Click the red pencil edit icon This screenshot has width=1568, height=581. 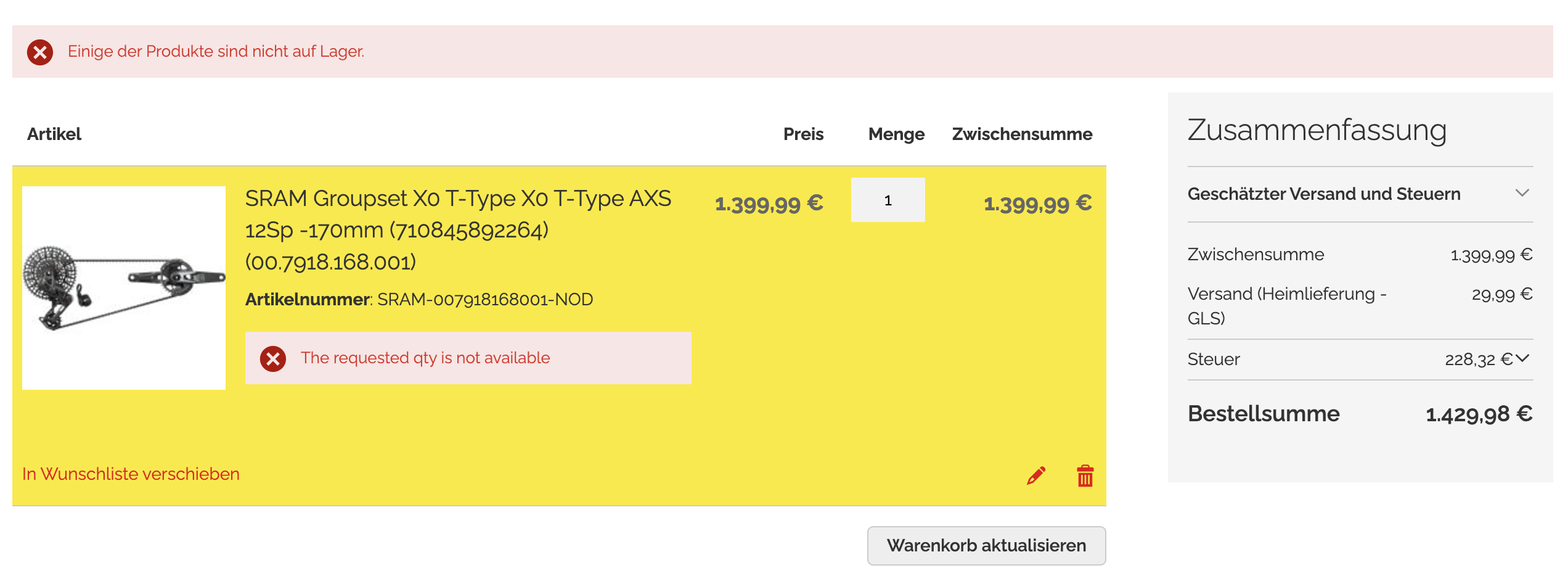(x=1036, y=476)
